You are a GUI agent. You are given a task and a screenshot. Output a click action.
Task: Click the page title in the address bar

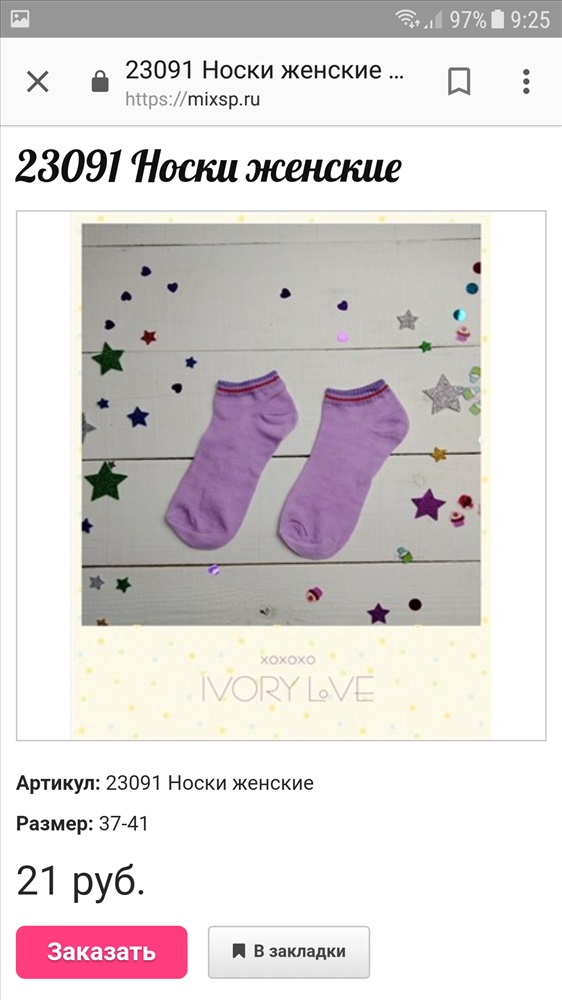click(x=264, y=71)
